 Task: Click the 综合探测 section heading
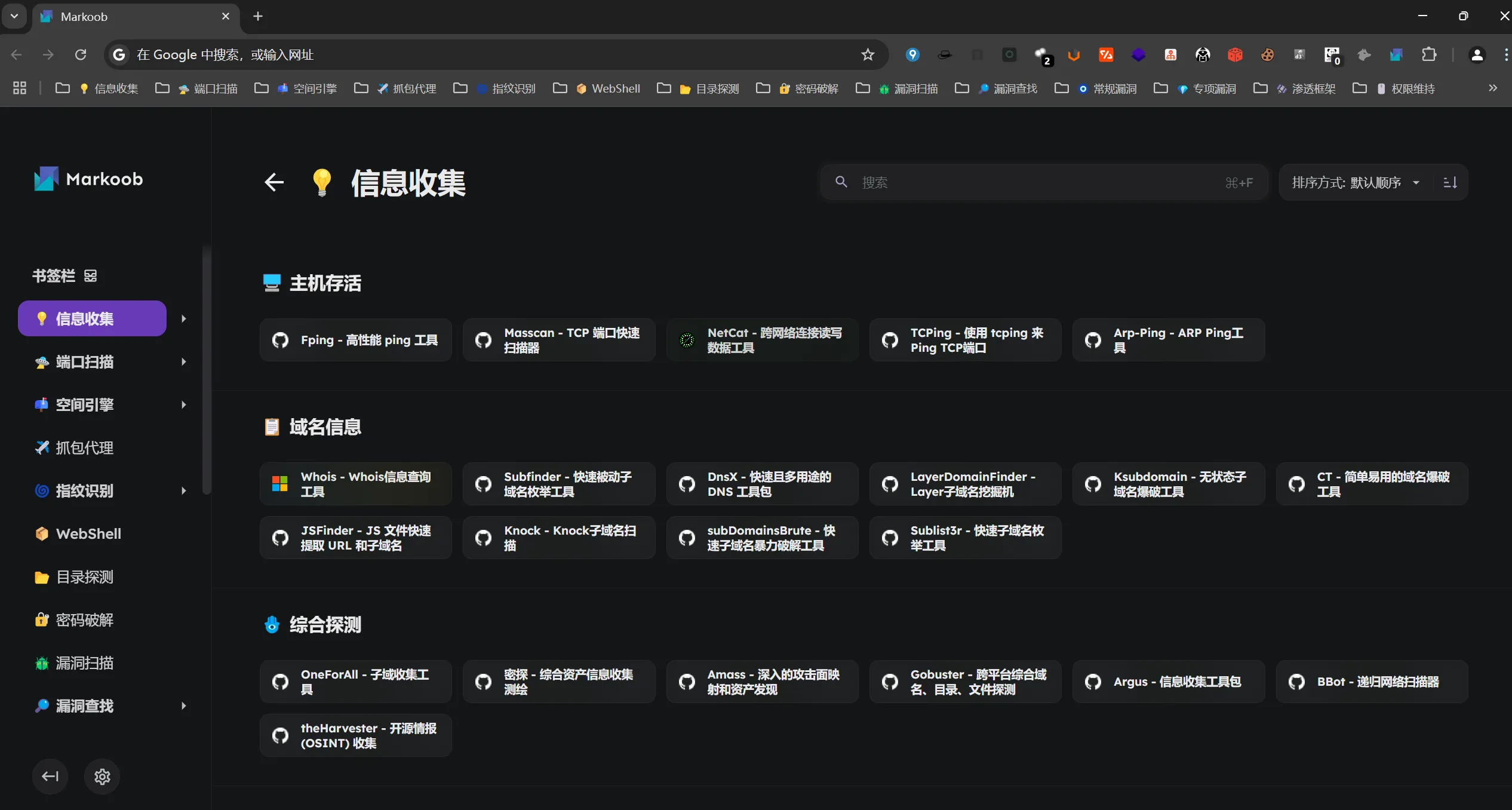(325, 625)
